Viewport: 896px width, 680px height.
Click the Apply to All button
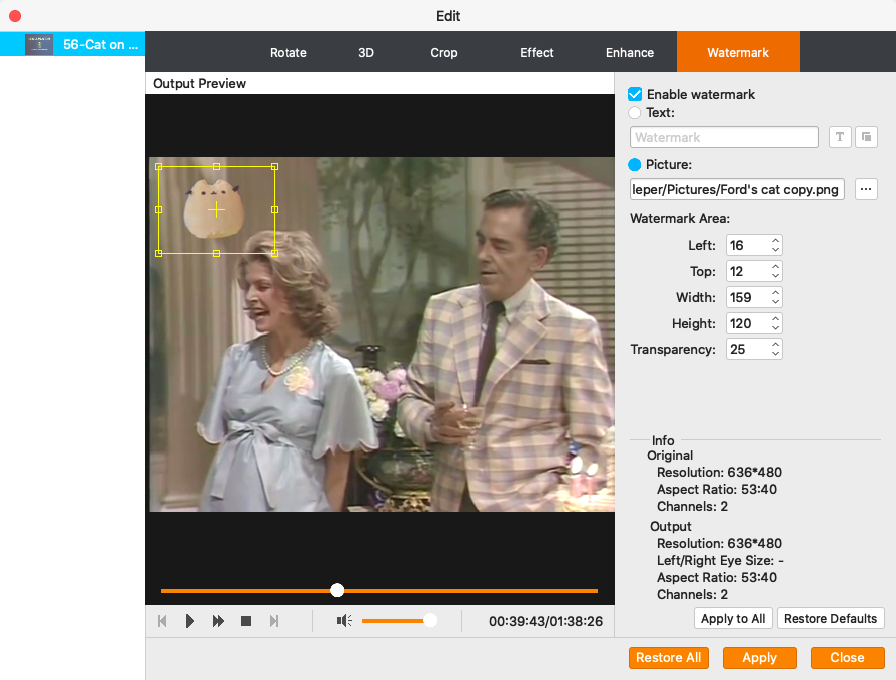tap(733, 618)
